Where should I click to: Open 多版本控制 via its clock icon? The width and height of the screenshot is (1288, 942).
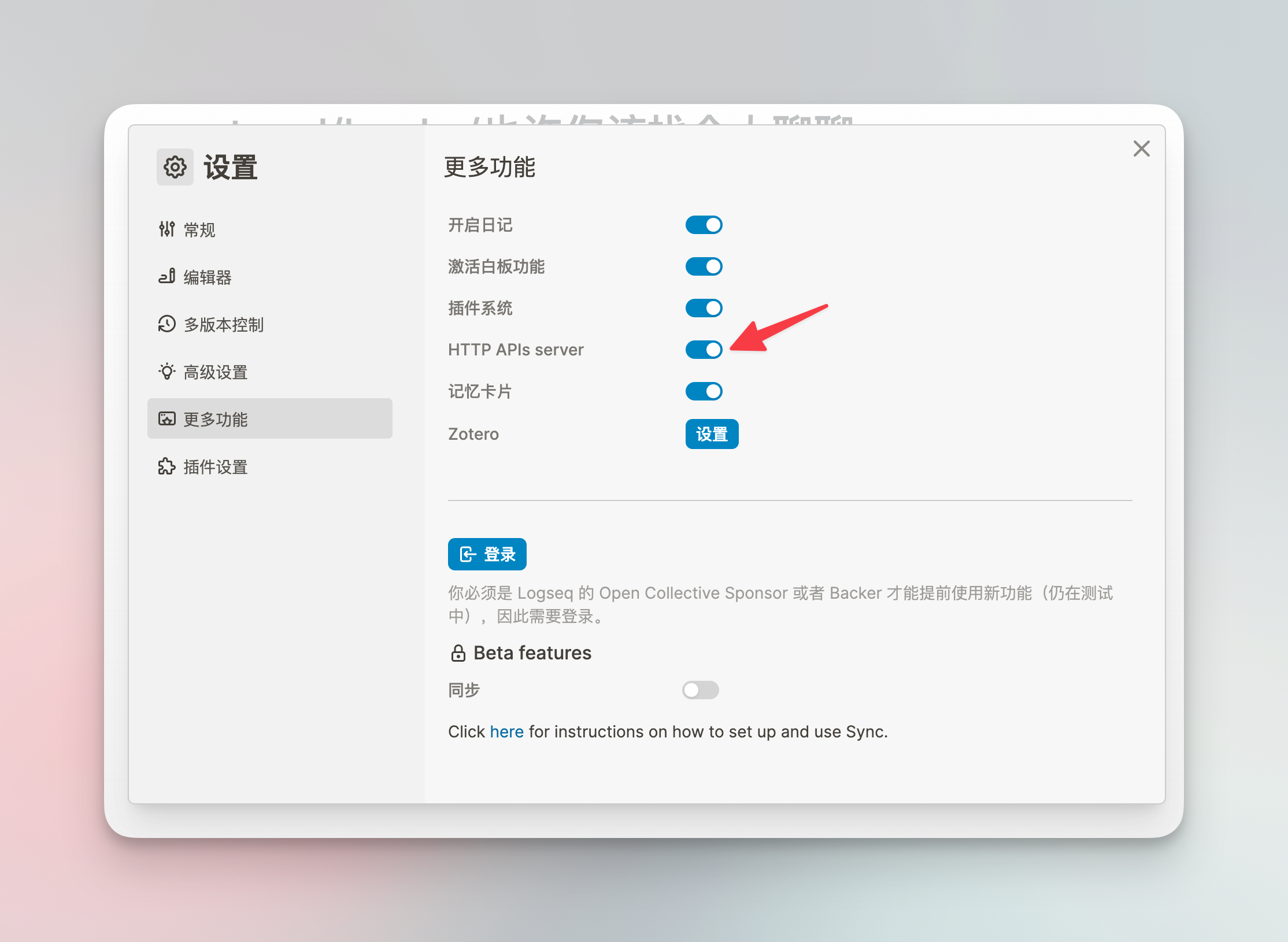coord(166,324)
